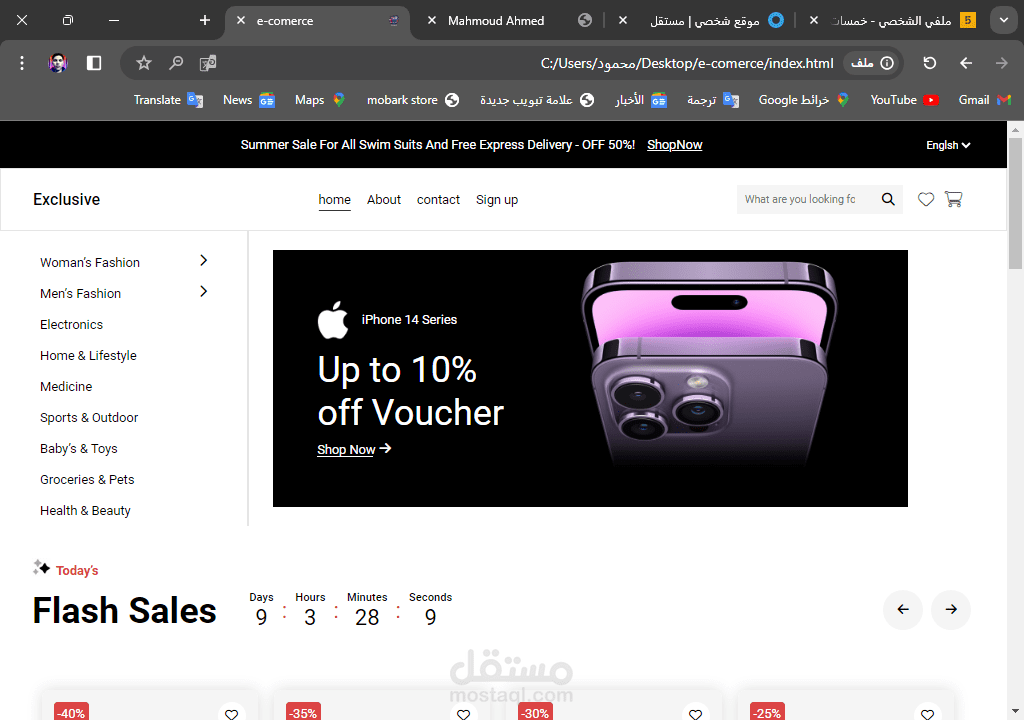Add the -25% product to wishlist
The height and width of the screenshot is (720, 1024).
click(x=927, y=713)
